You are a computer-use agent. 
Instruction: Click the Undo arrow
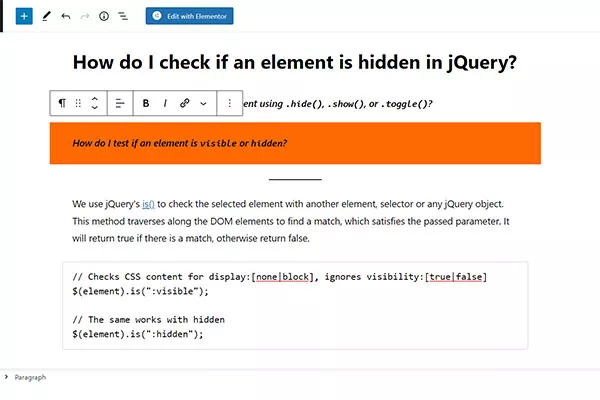click(66, 16)
